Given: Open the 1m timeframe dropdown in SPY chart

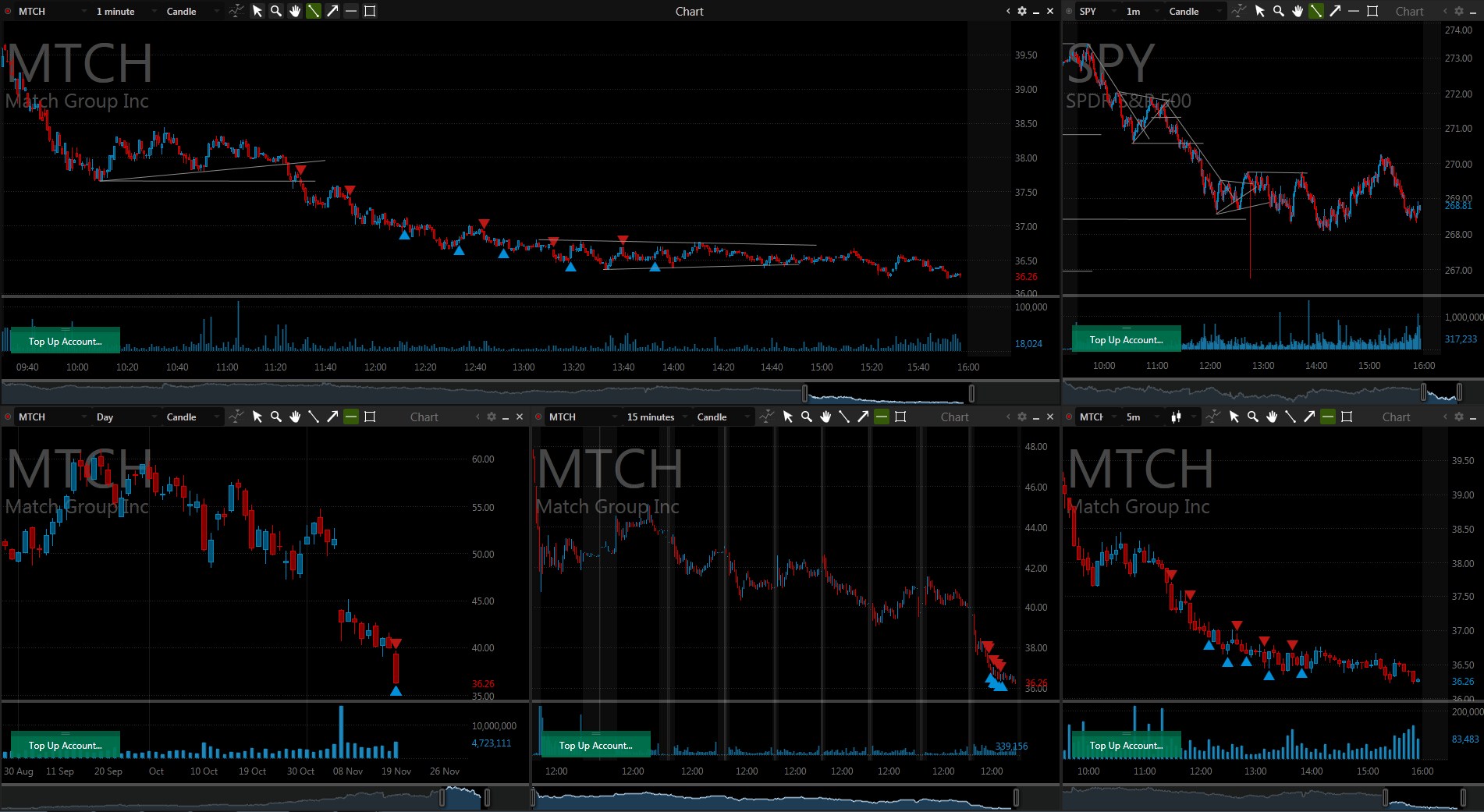Looking at the screenshot, I should [1141, 11].
